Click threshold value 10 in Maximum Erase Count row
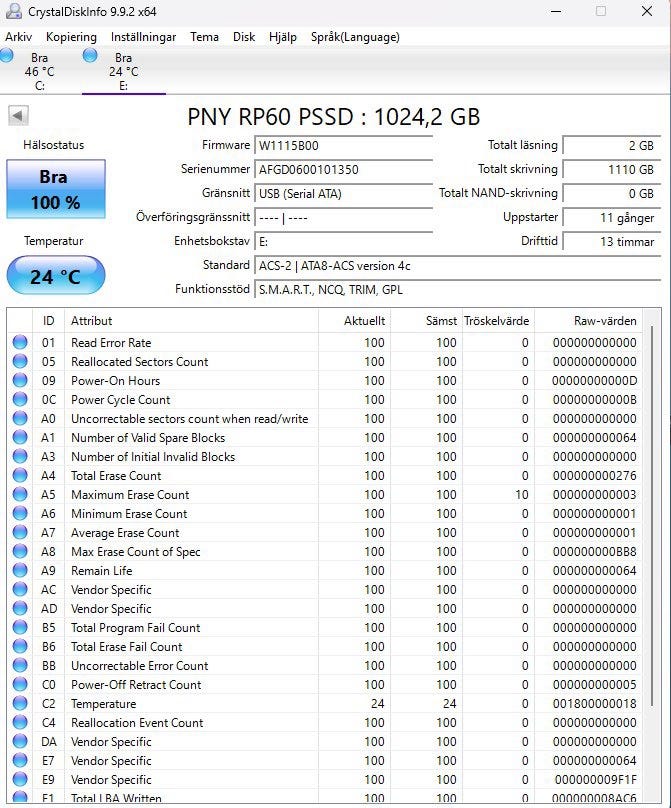This screenshot has height=808, width=671. click(x=522, y=495)
